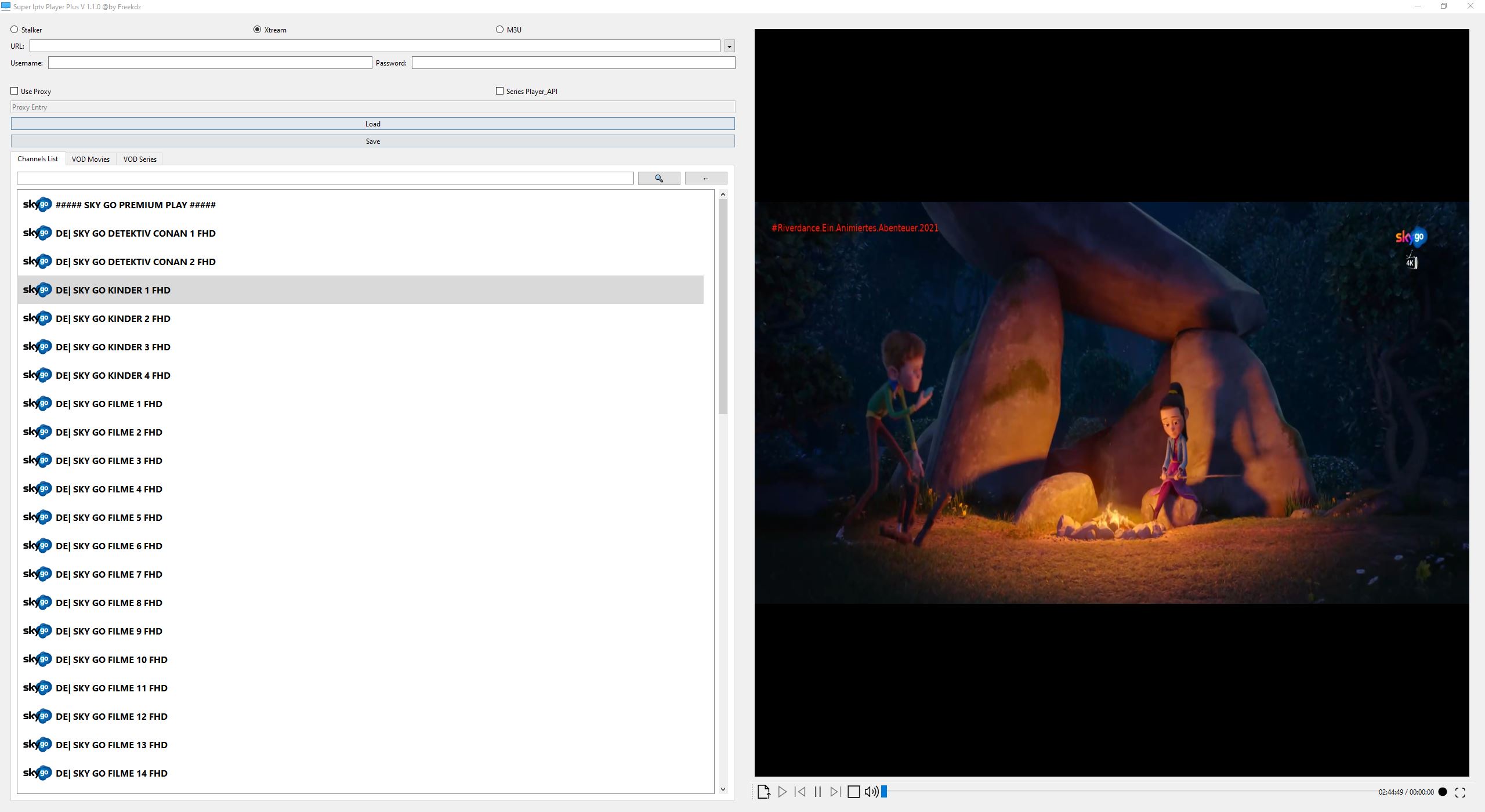Select DE| SKY GO FILME 7 FHD
Screen dimensions: 1485x812
[360, 574]
